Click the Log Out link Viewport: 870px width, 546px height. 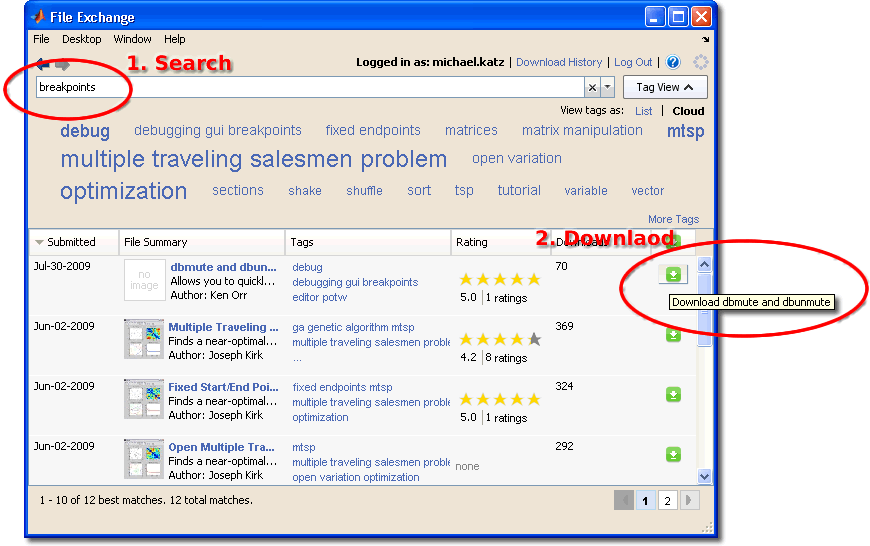[633, 62]
